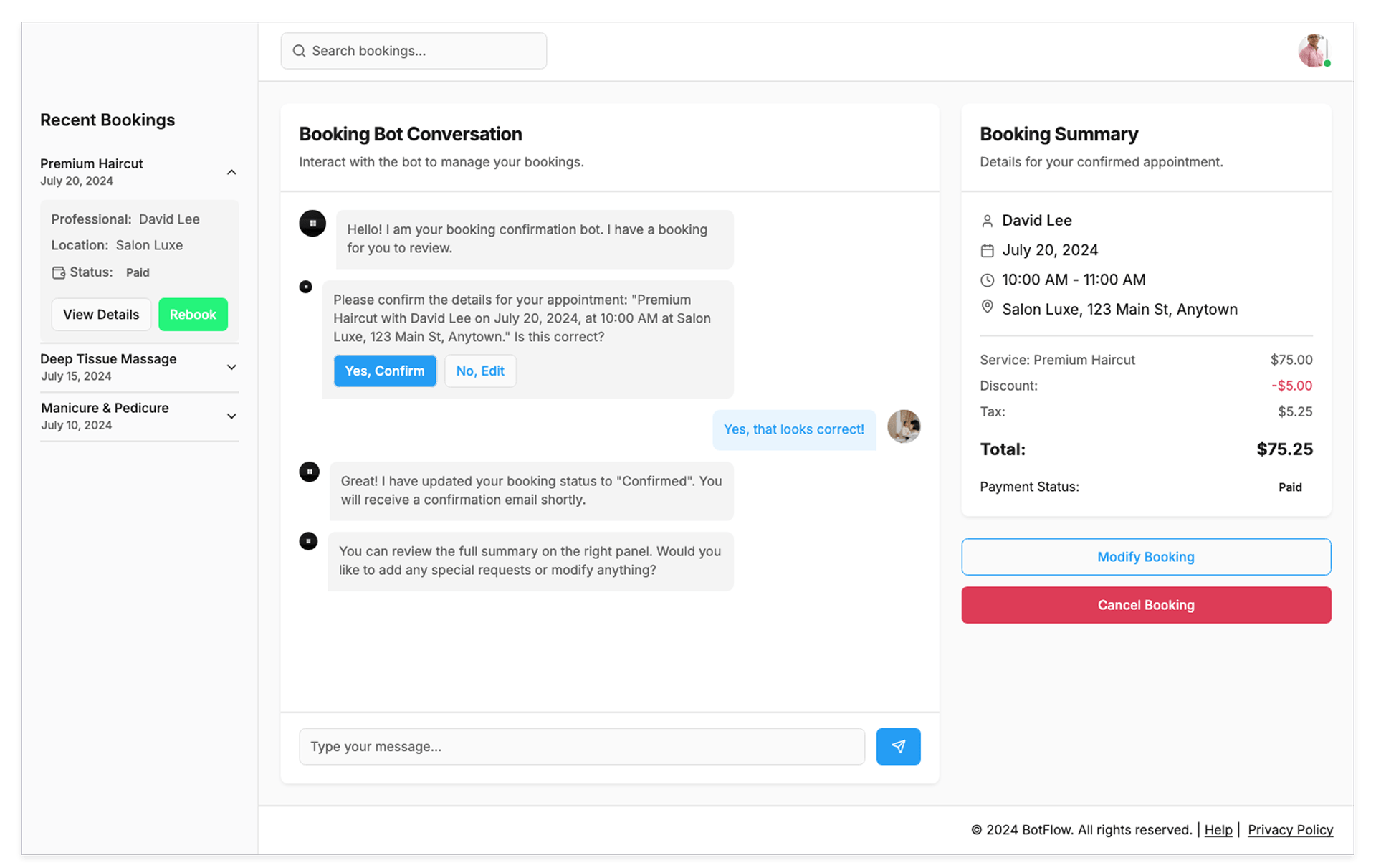Click the search magnifier icon
Image resolution: width=1376 pixels, height=868 pixels.
pyautogui.click(x=299, y=51)
